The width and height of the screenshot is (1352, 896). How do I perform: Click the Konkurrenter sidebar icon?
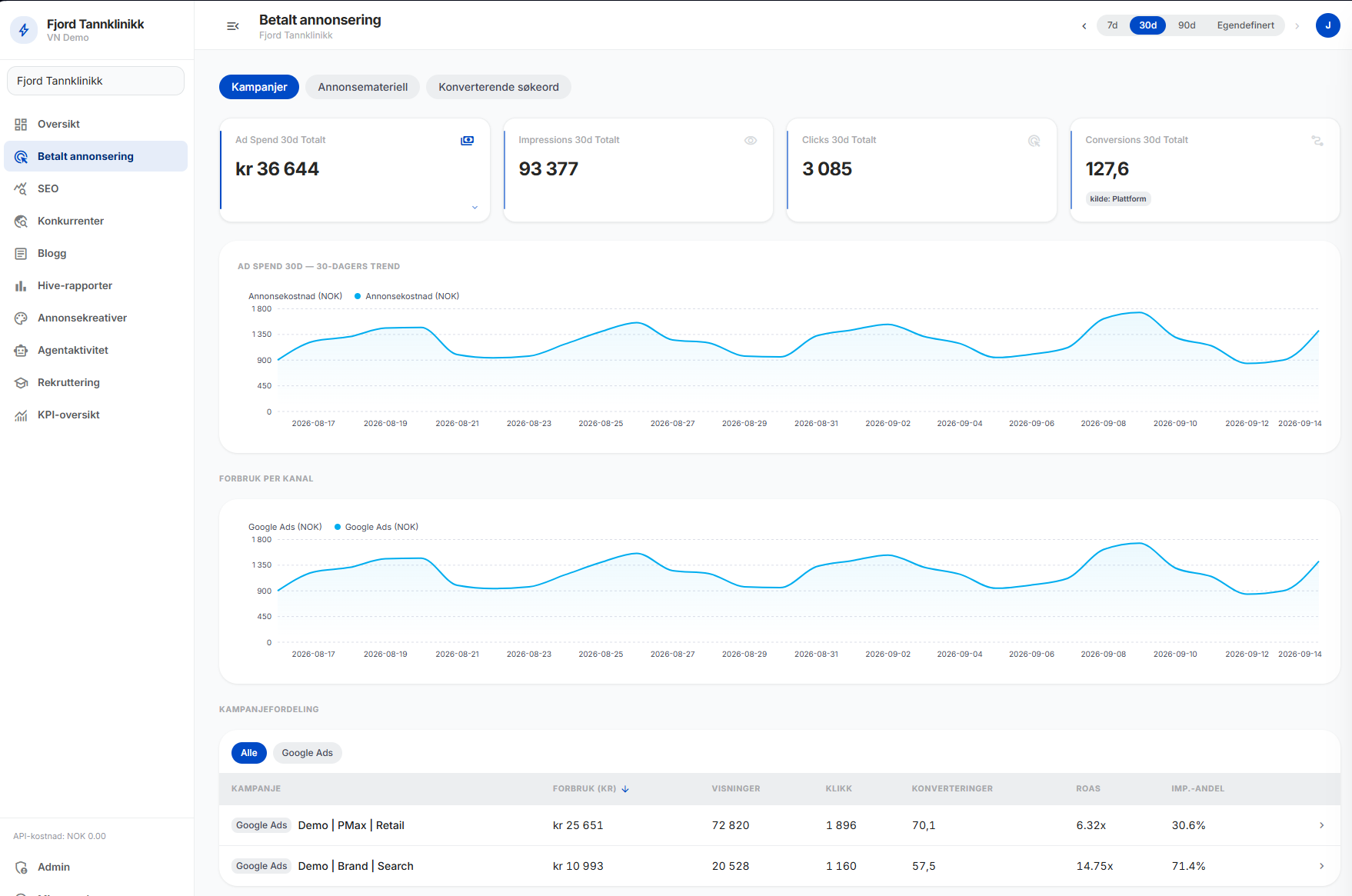[x=21, y=222]
